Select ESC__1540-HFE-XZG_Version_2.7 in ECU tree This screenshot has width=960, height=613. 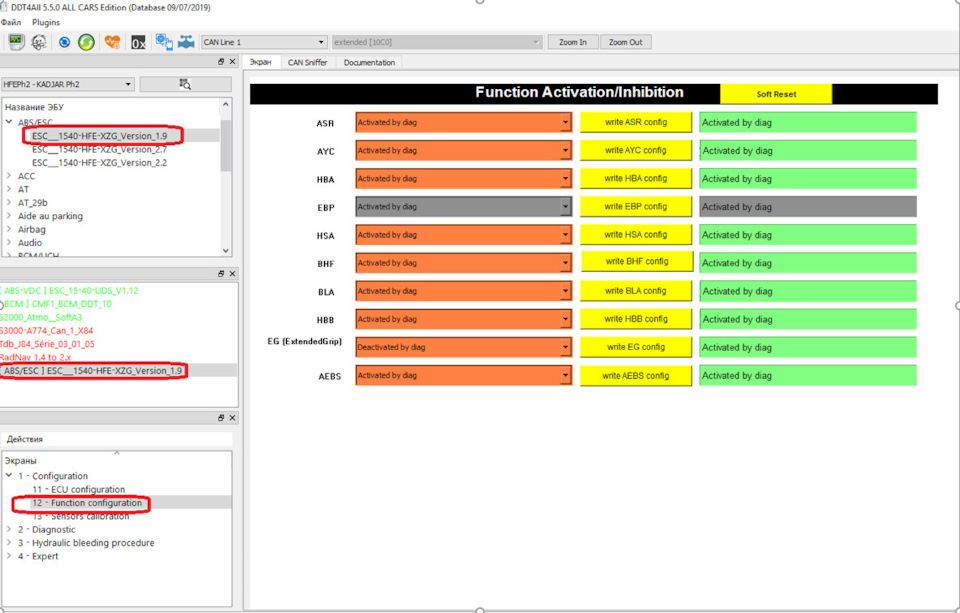point(99,149)
